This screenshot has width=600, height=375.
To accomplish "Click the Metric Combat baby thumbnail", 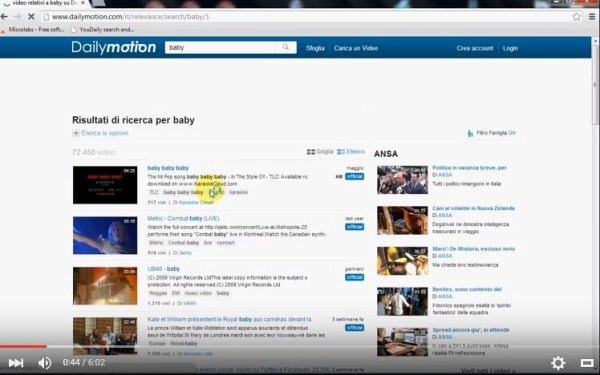I will (105, 235).
